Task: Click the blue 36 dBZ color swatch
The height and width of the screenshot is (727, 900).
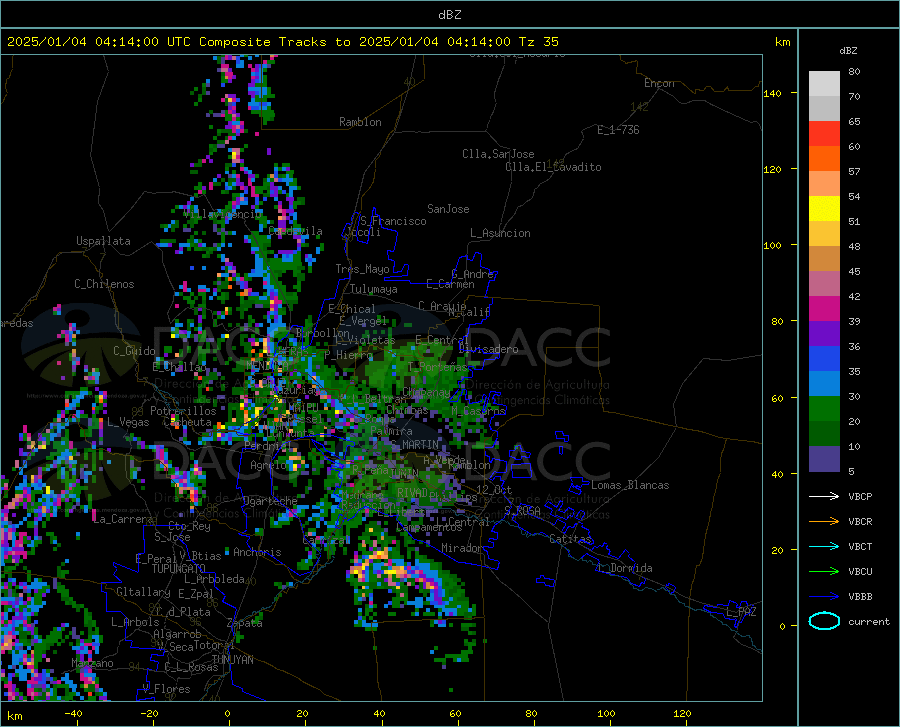Action: (824, 359)
